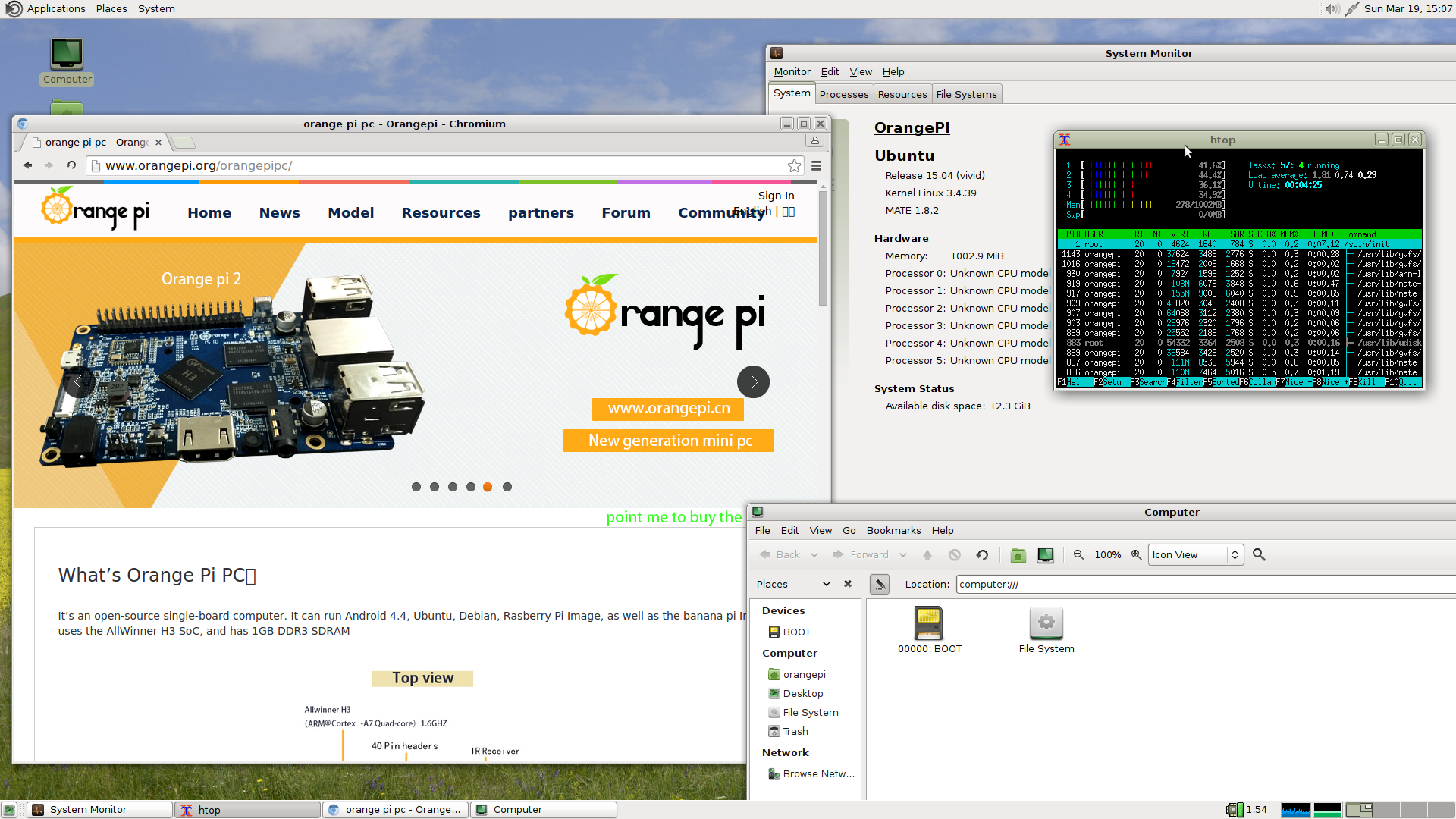Open the Model navigation link
Screen dimensions: 1456x819
point(350,213)
